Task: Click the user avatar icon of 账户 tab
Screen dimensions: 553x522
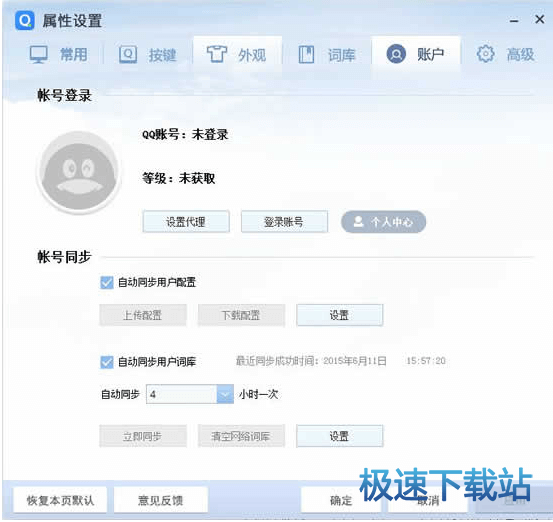Action: tap(396, 54)
